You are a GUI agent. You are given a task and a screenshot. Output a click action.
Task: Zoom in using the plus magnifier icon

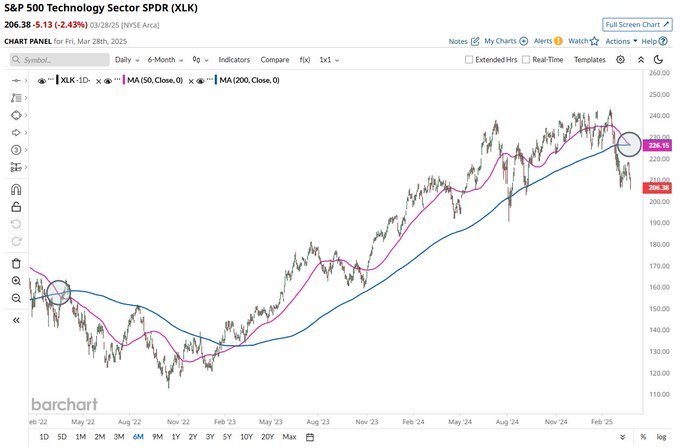click(16, 282)
